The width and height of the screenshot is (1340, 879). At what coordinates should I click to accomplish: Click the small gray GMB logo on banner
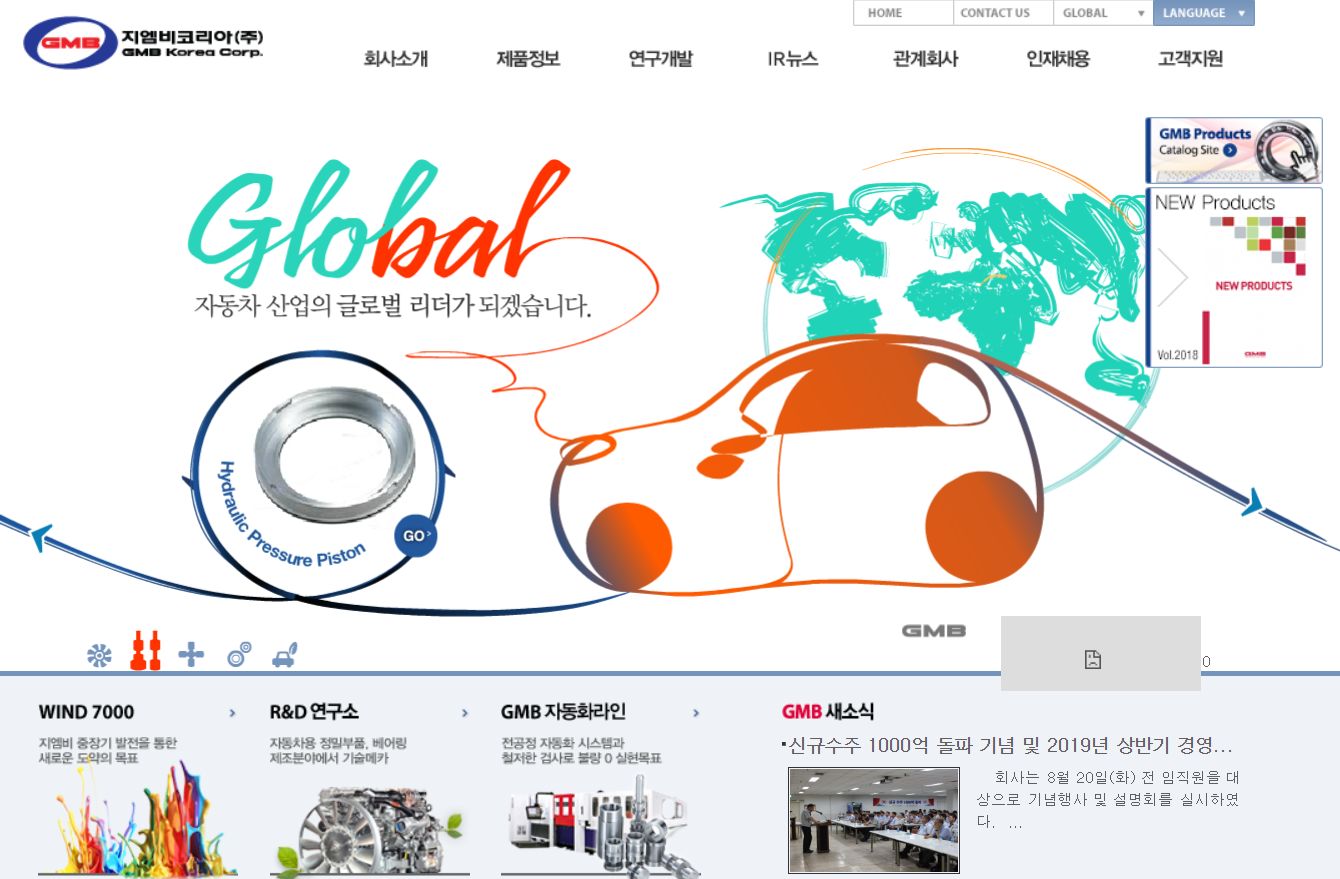(934, 631)
